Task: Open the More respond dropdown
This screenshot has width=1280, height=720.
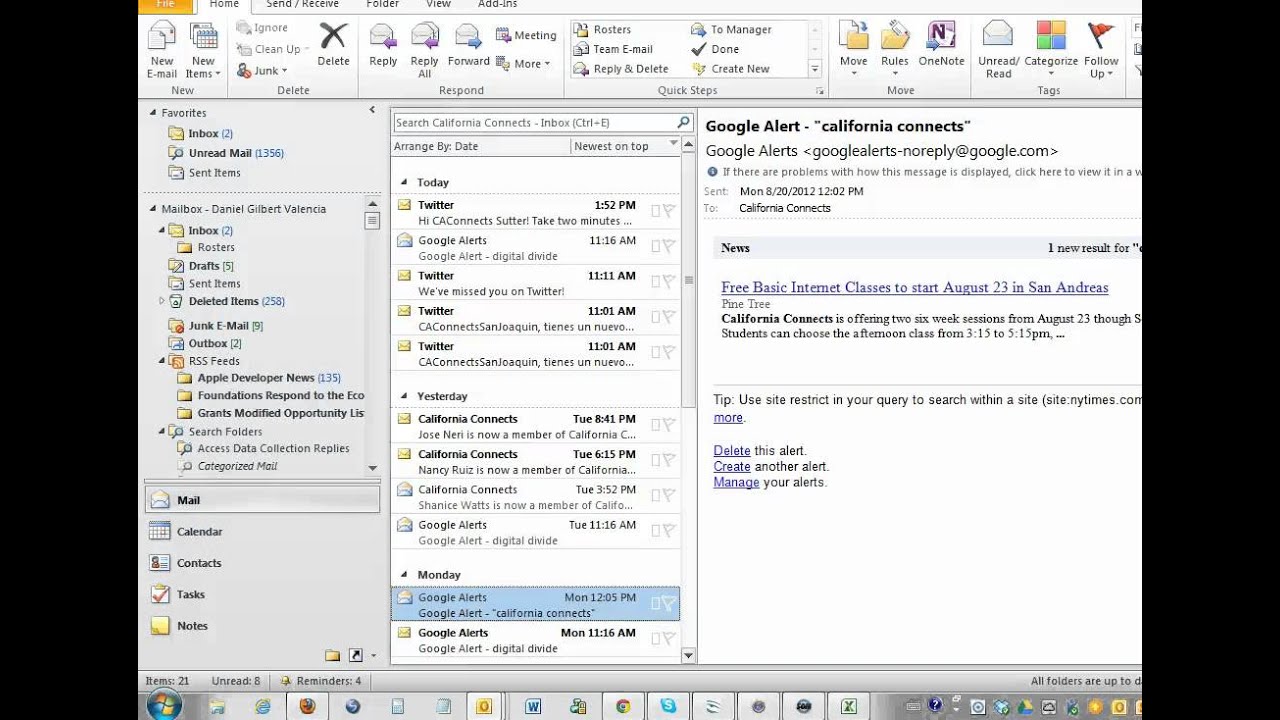Action: (x=524, y=64)
